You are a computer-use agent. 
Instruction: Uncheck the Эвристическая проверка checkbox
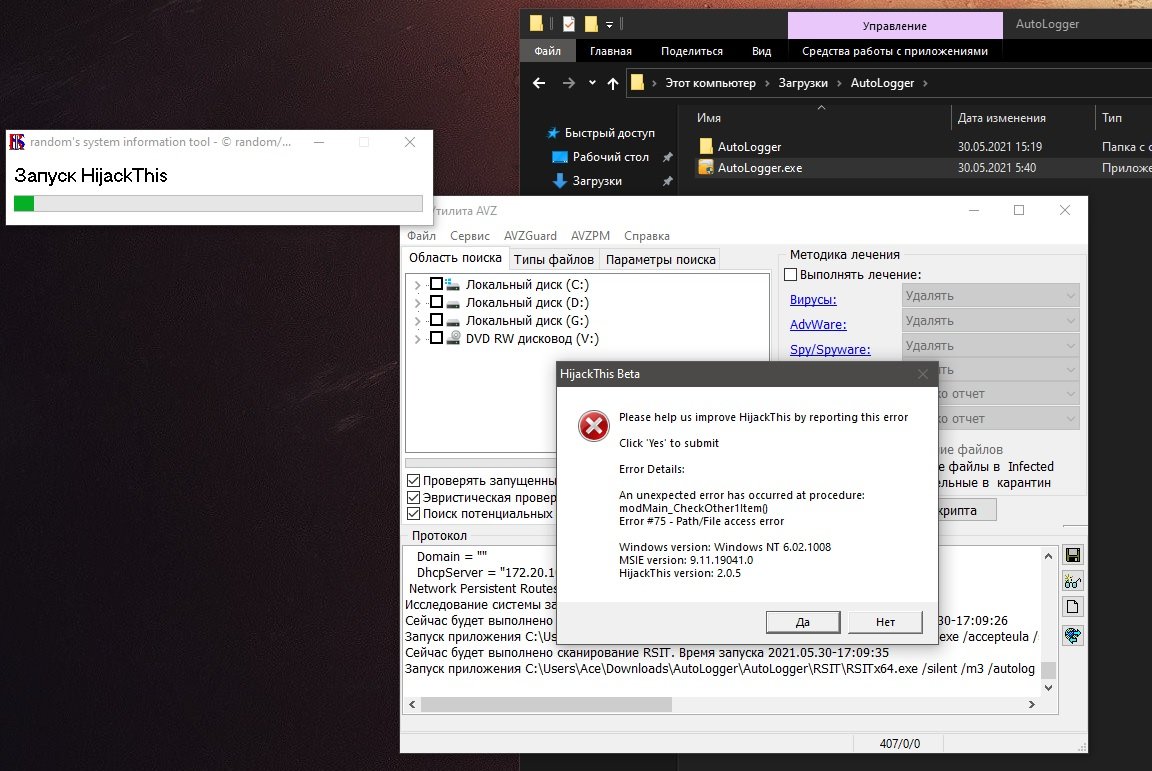coord(414,498)
